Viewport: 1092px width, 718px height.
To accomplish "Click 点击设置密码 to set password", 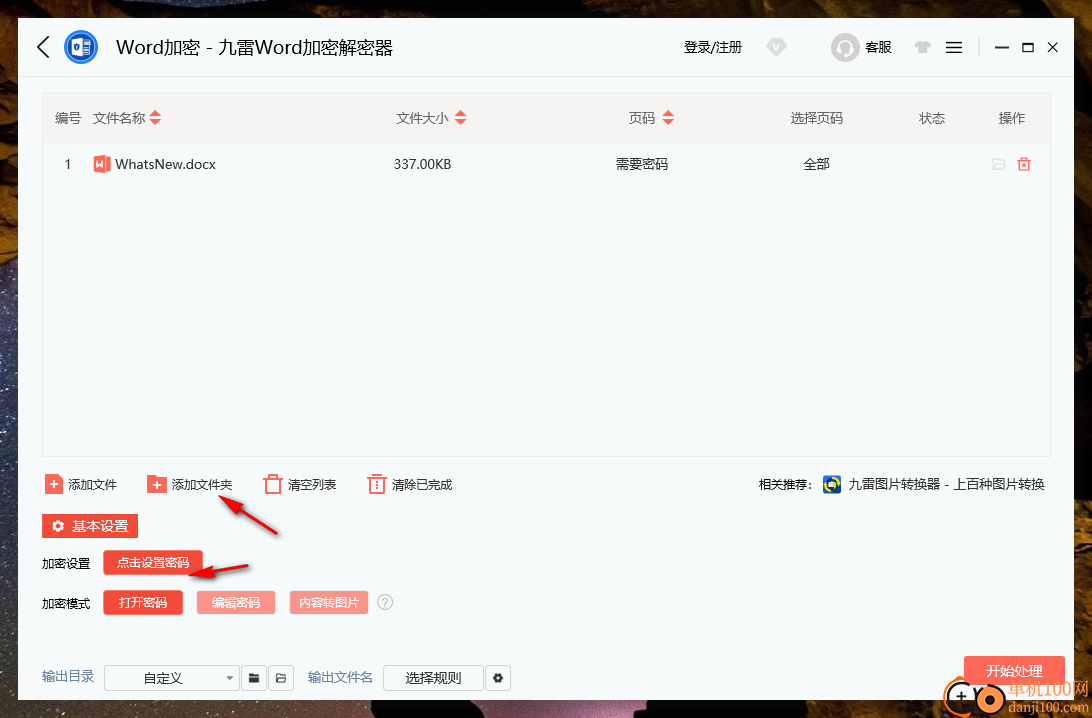I will point(153,563).
